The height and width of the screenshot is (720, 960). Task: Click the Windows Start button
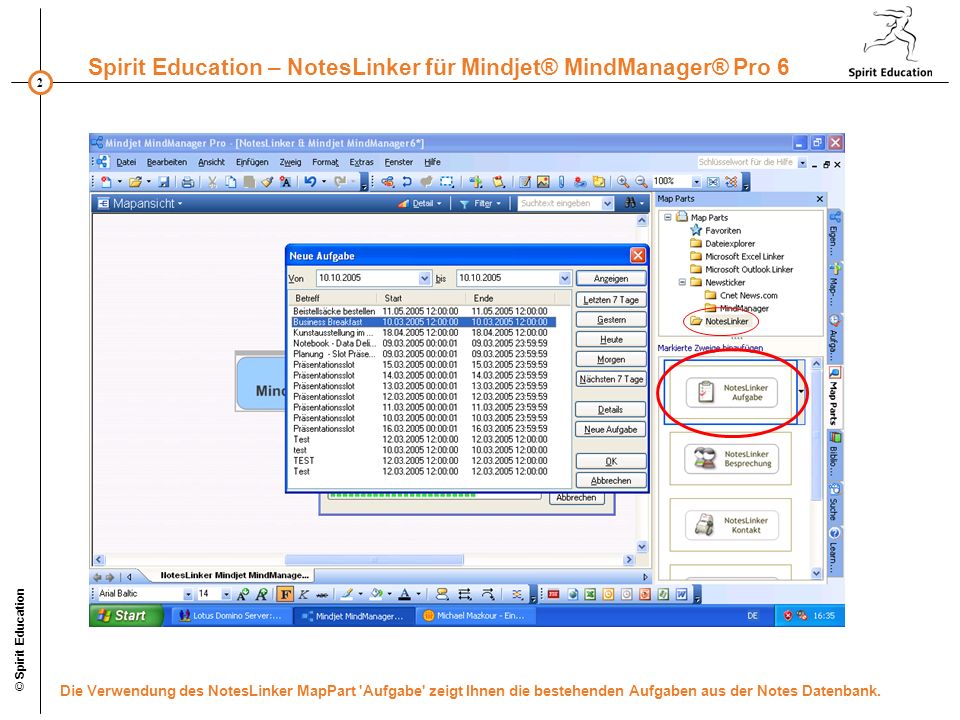127,616
